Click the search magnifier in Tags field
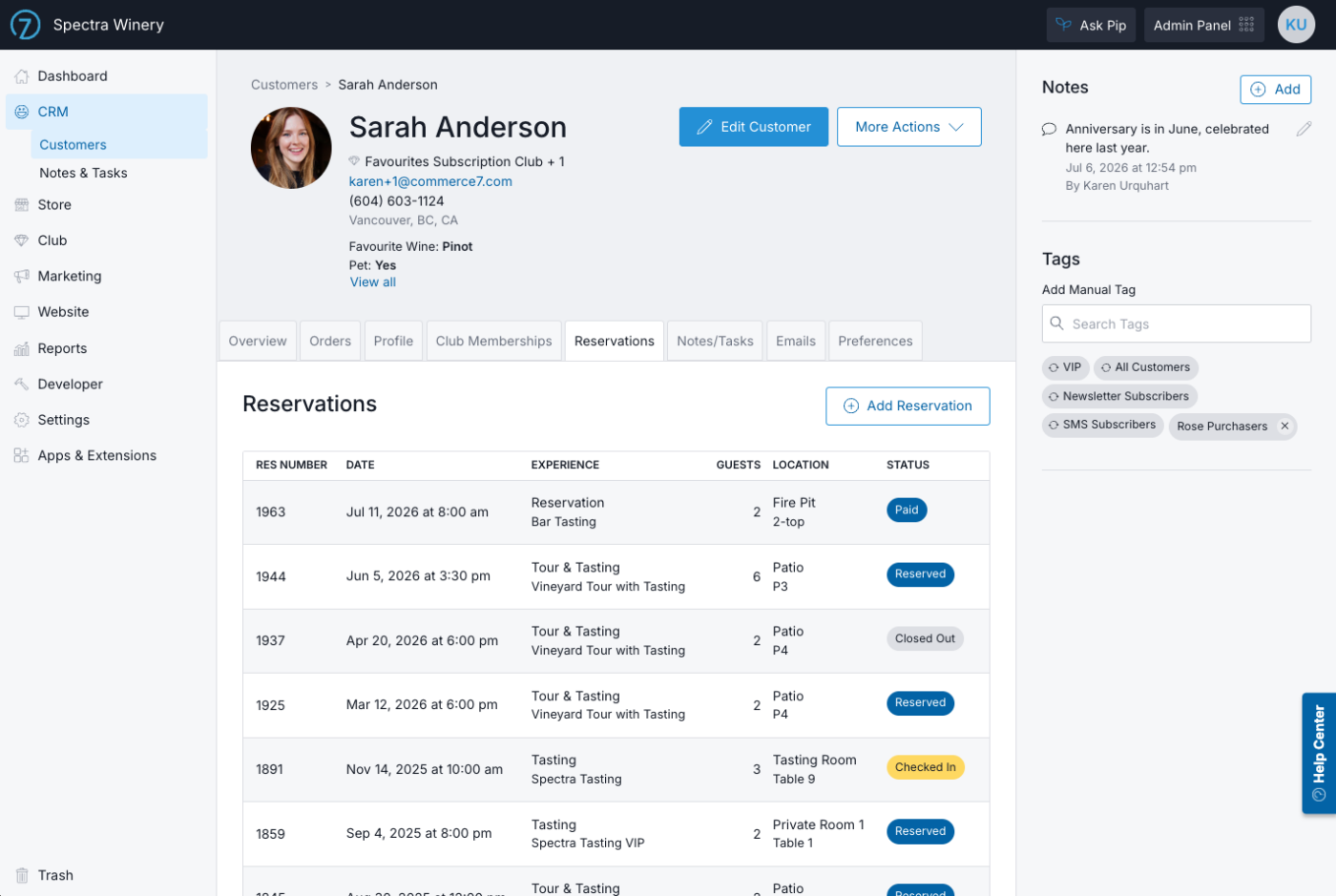The width and height of the screenshot is (1336, 896). (1056, 323)
